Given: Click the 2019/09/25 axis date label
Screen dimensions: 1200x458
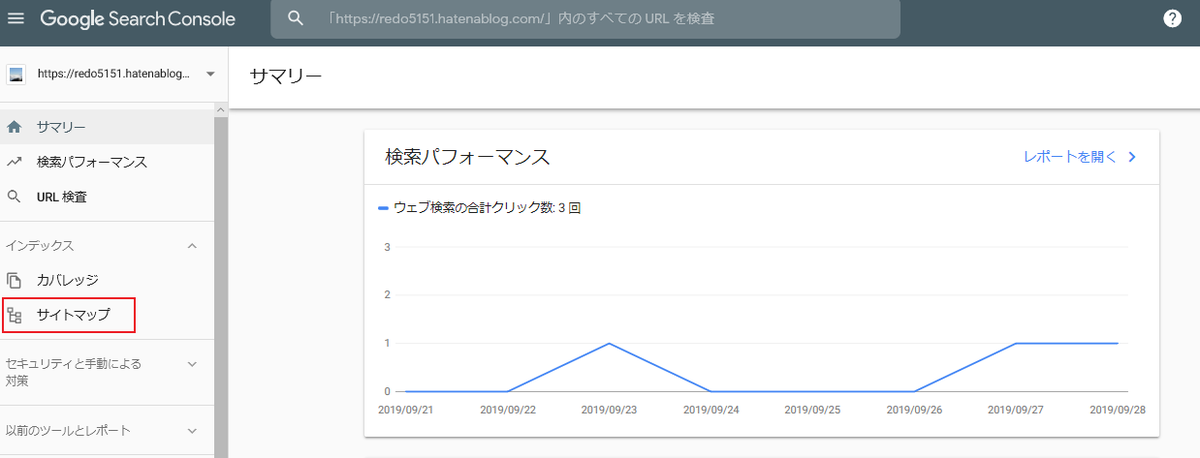Looking at the screenshot, I should point(811,409).
